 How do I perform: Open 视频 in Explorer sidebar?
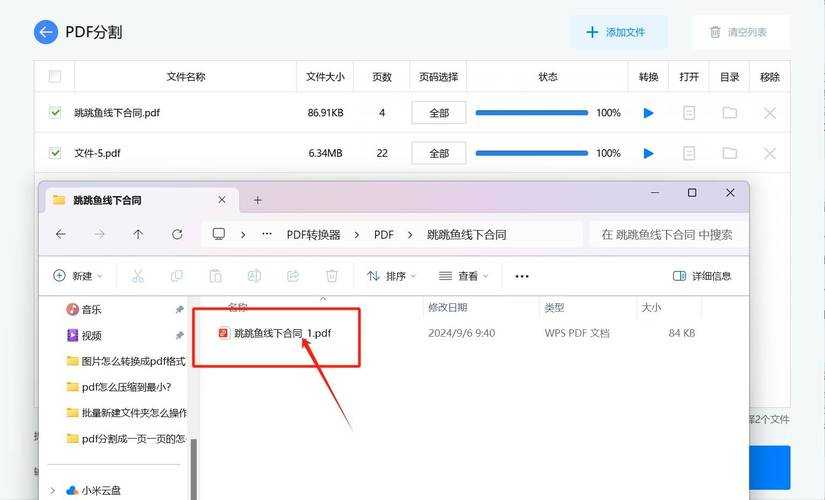pos(84,335)
